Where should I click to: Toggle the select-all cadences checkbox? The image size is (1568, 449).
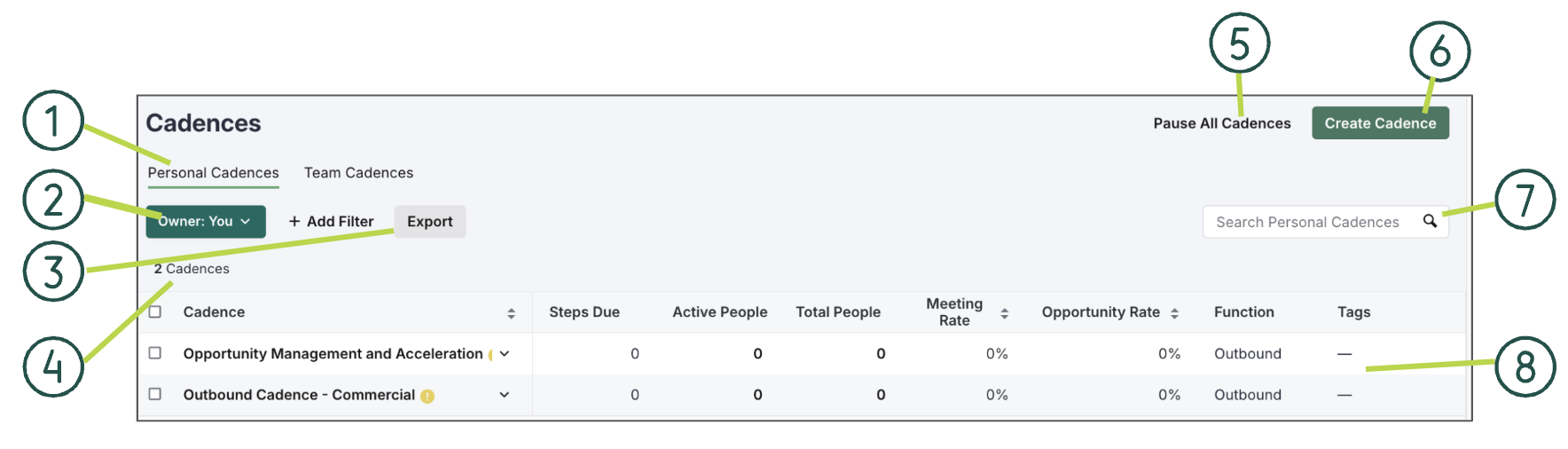click(x=155, y=312)
